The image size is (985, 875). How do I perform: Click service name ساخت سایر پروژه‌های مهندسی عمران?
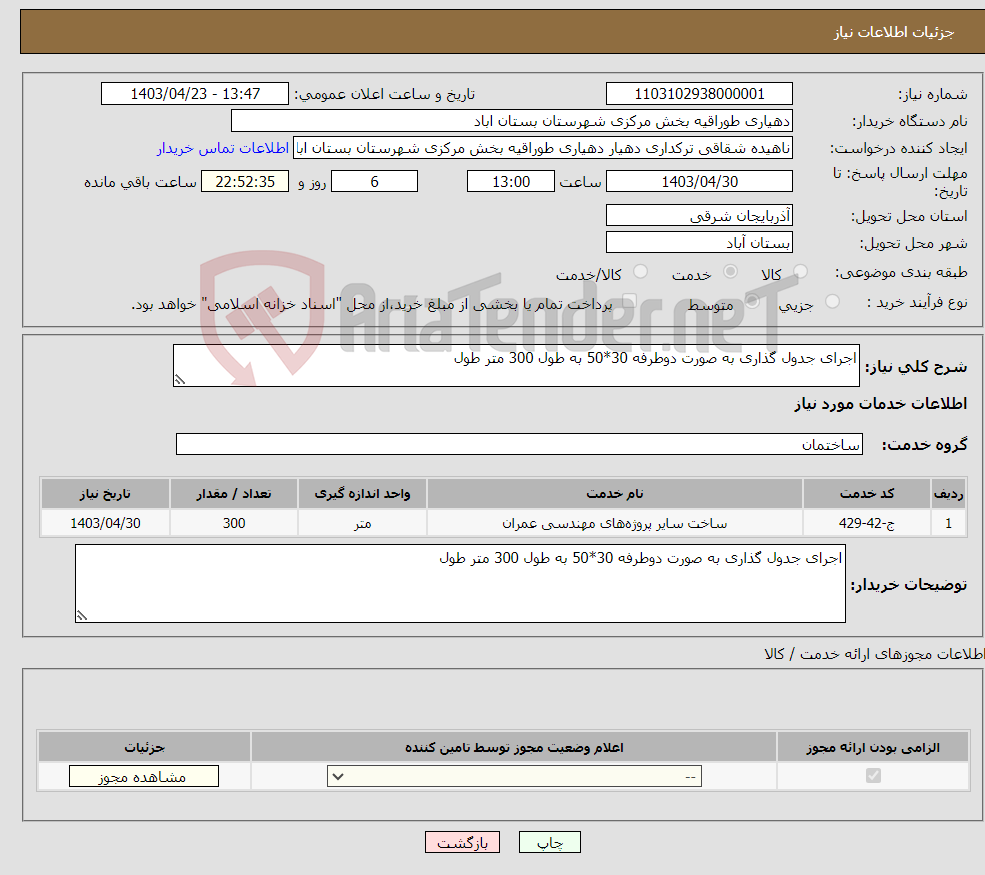(615, 523)
